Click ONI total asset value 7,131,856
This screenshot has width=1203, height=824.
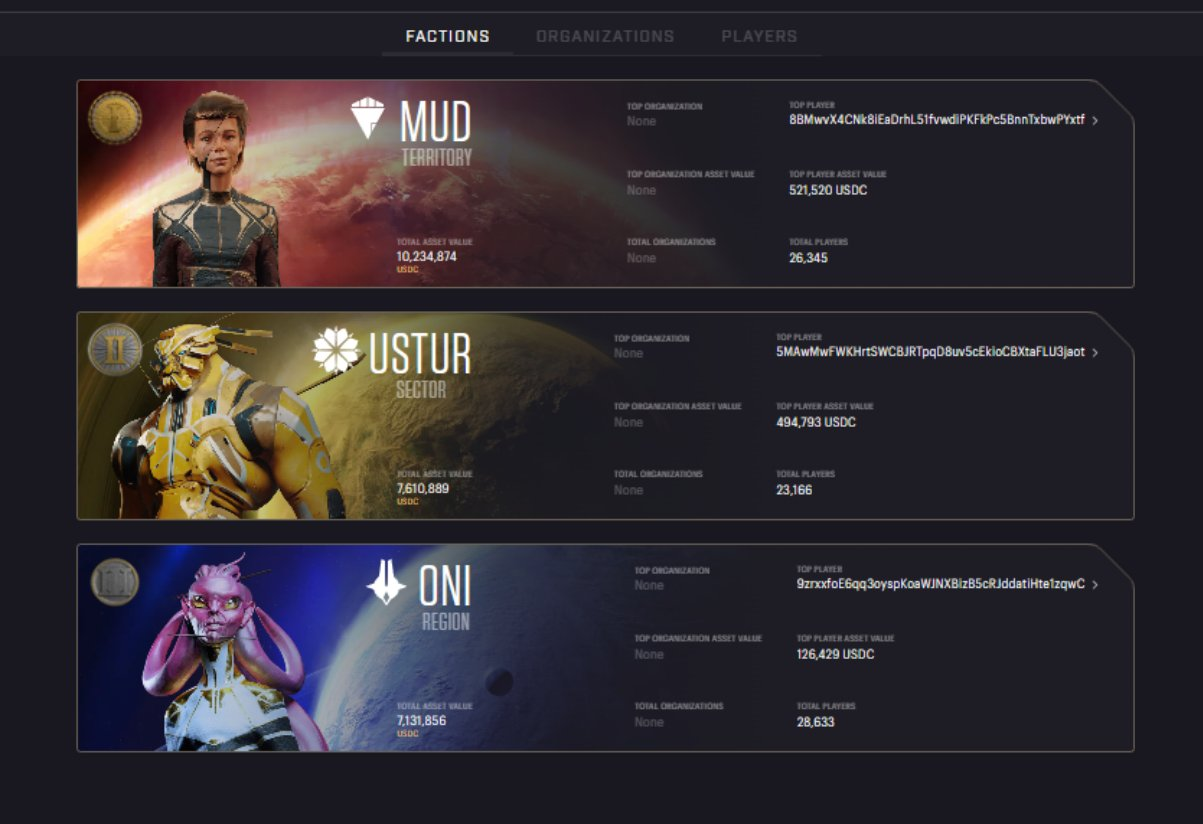pos(421,720)
